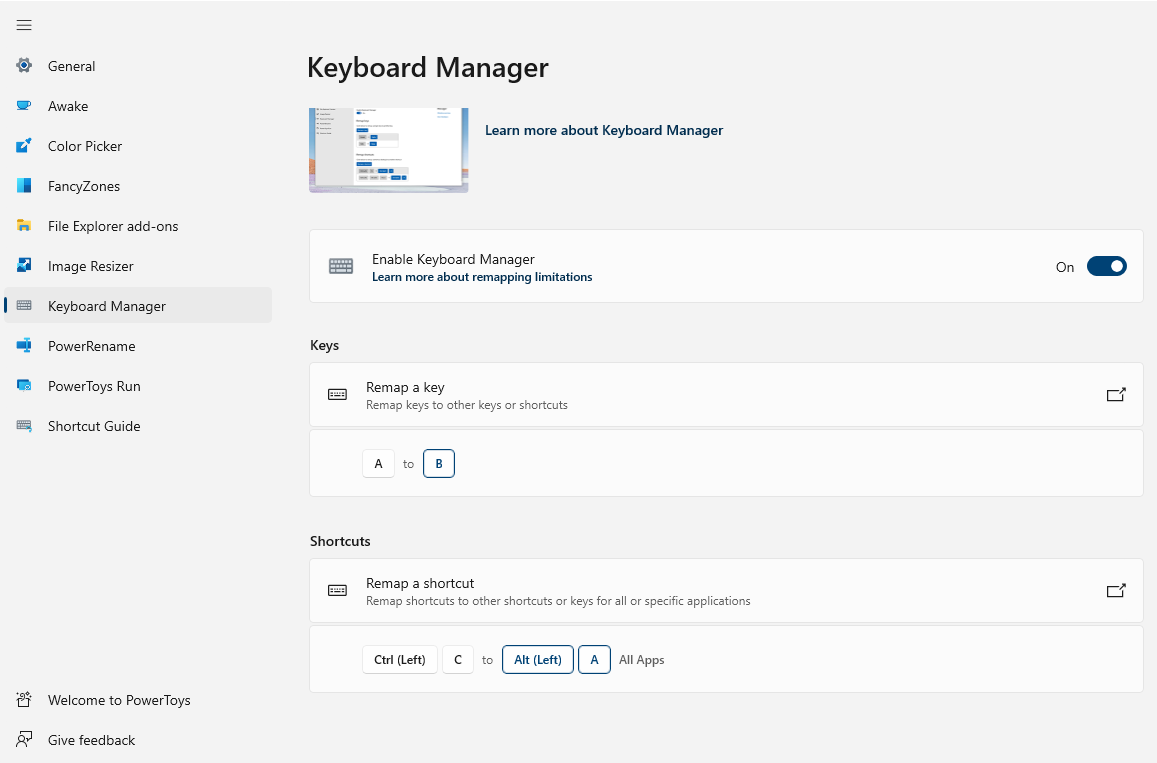Open Image Resizer from the sidebar

tap(24, 266)
